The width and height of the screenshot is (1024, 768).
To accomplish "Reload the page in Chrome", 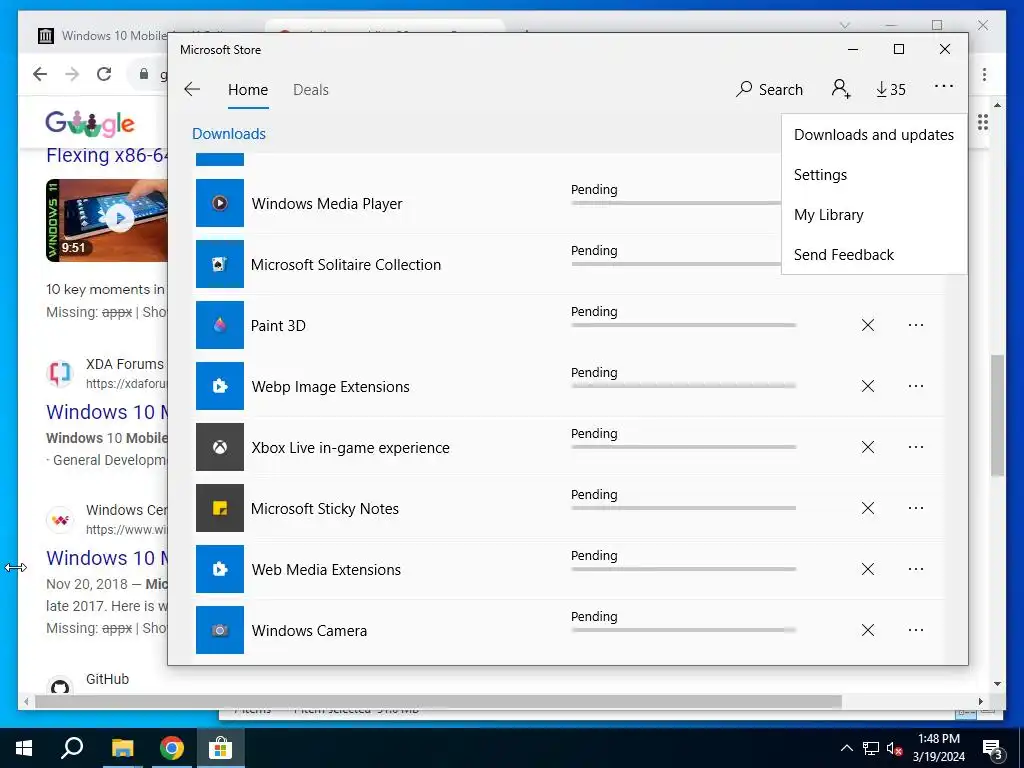I will tap(104, 74).
